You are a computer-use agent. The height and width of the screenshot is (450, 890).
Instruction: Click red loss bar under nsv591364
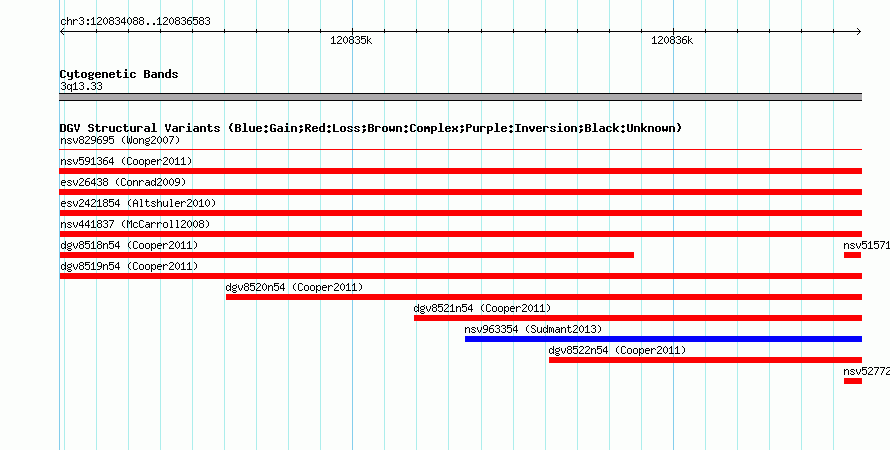(x=461, y=171)
